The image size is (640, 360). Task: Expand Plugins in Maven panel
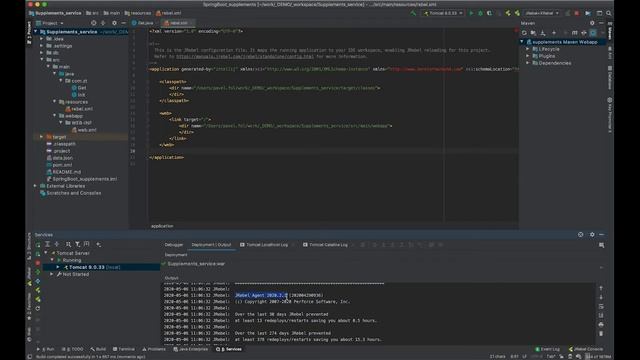click(528, 56)
